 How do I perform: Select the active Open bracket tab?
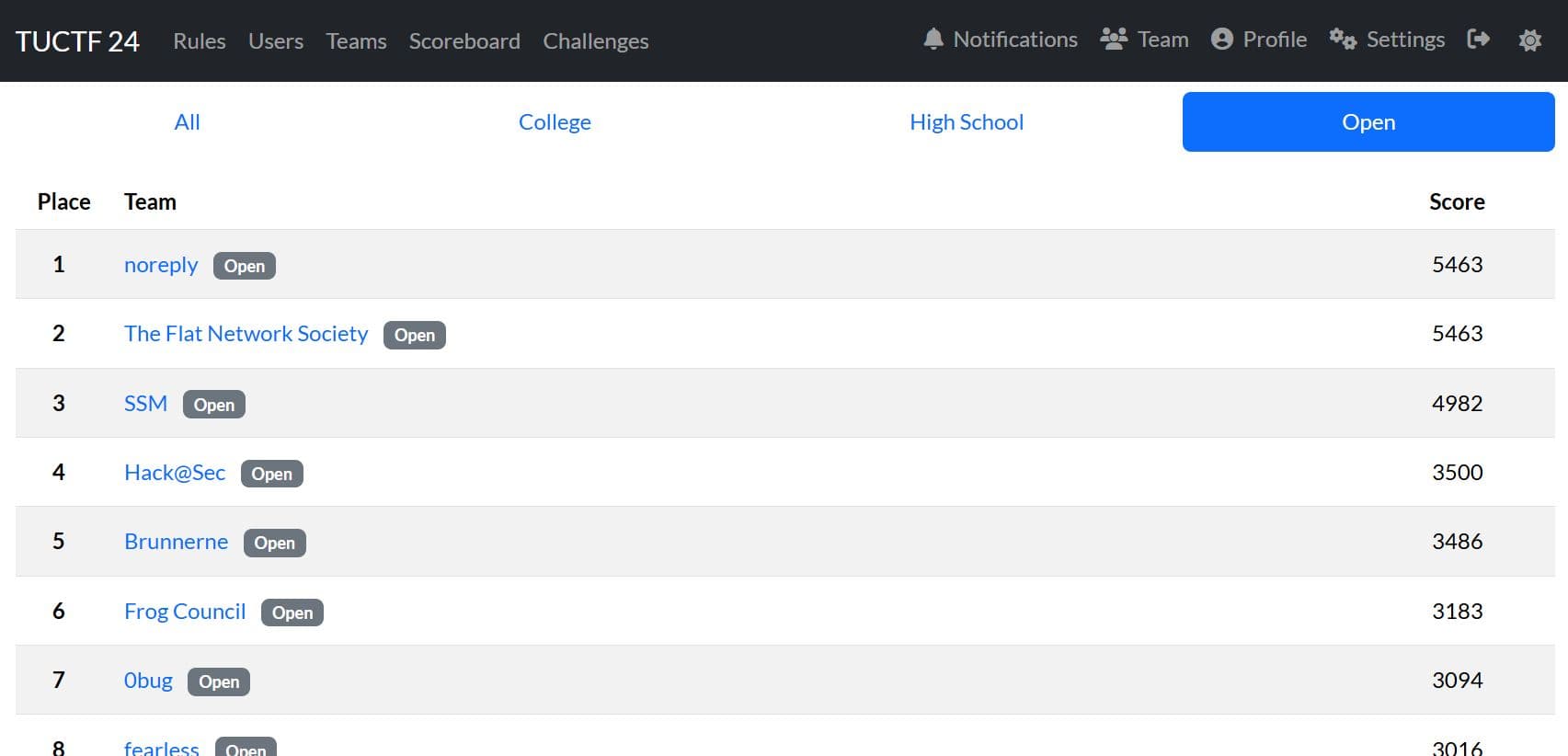coord(1368,122)
